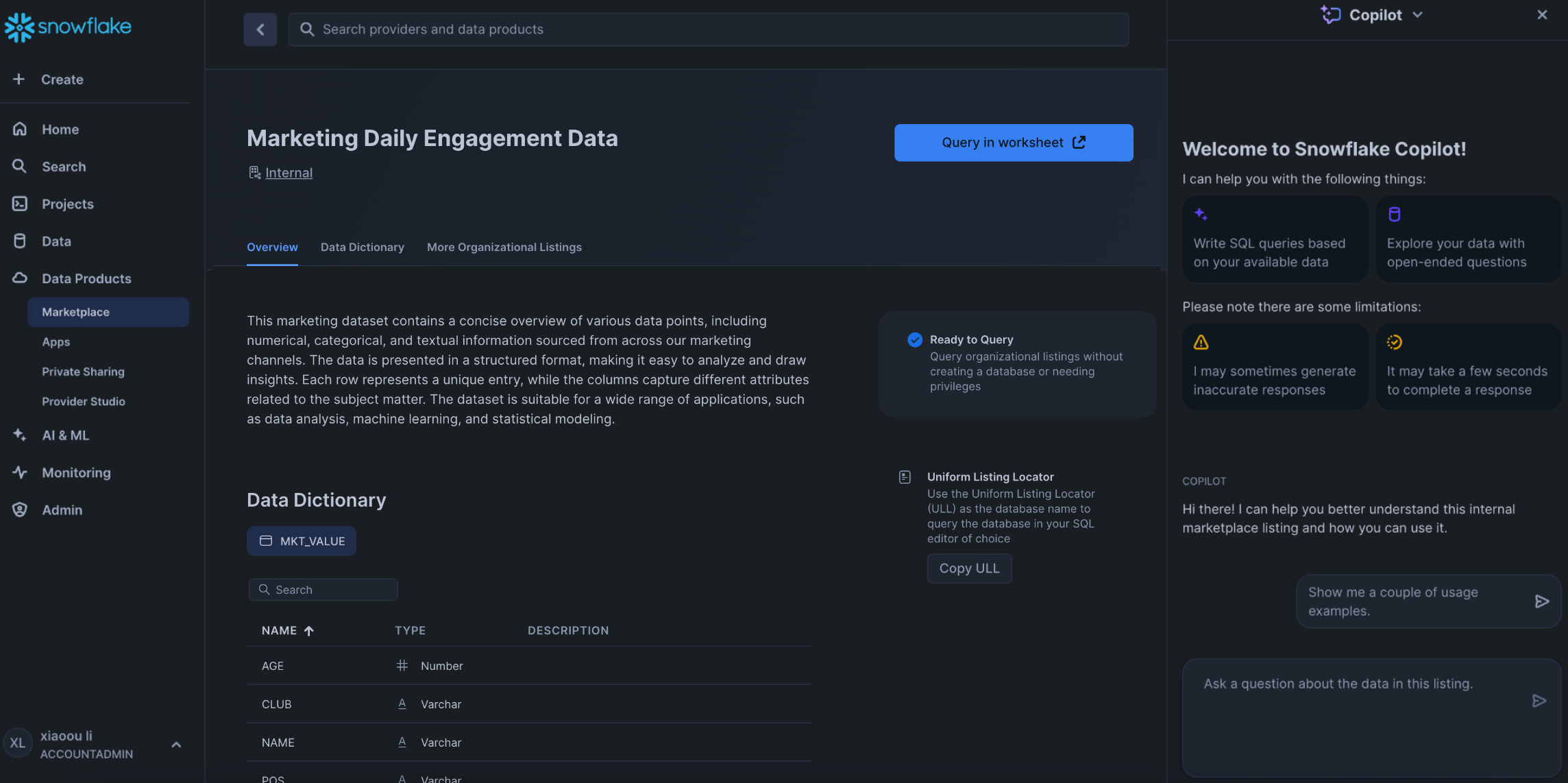The image size is (1568, 783).
Task: Open the More Organizational Listings tab
Action: [504, 247]
